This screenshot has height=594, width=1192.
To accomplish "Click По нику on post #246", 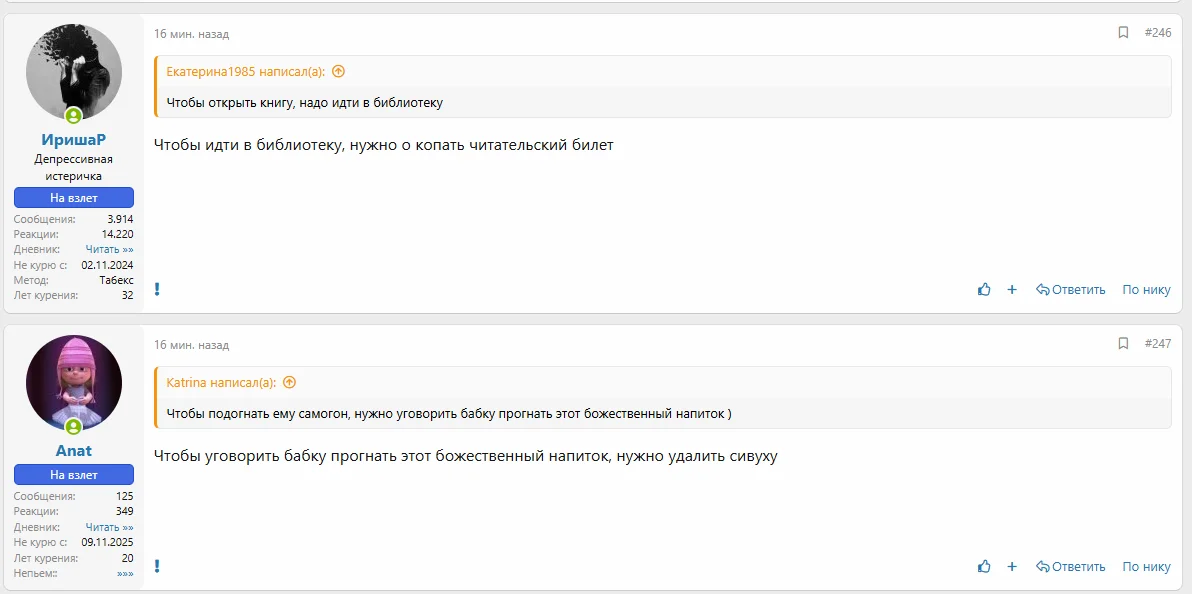I will [1146, 290].
